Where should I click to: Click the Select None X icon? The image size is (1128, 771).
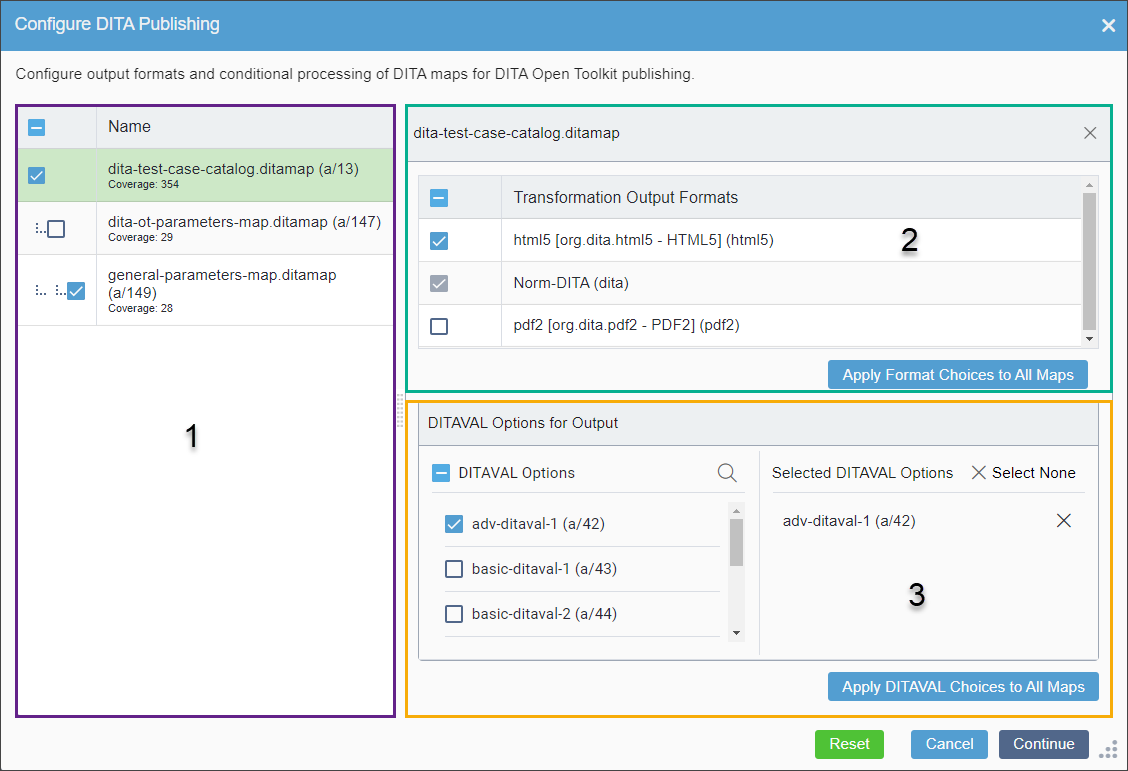[978, 473]
